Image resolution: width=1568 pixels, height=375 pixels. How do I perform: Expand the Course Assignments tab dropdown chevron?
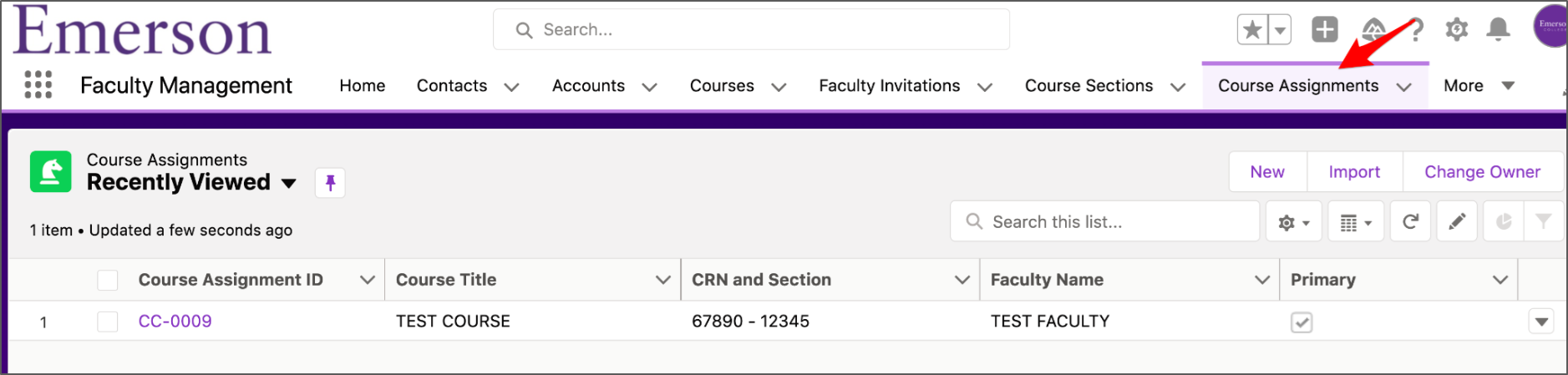(1403, 87)
